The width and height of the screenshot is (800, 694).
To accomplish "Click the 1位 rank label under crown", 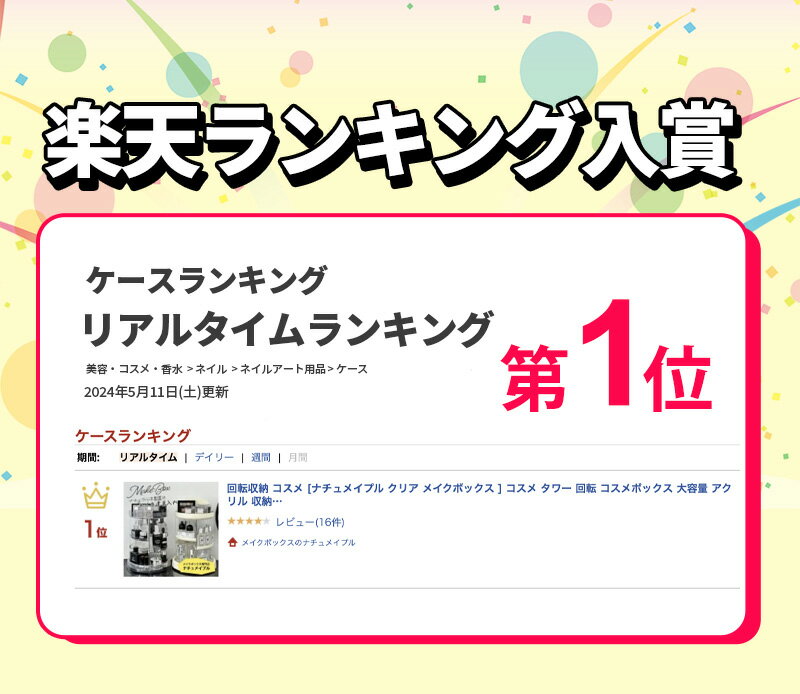I will point(96,530).
